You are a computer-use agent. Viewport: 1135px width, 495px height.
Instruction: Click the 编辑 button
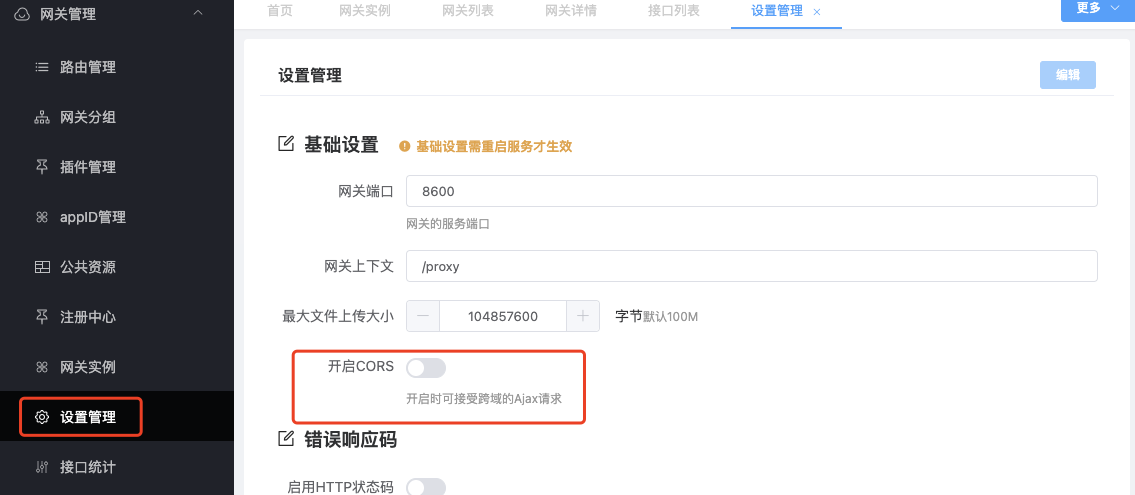[x=1068, y=75]
